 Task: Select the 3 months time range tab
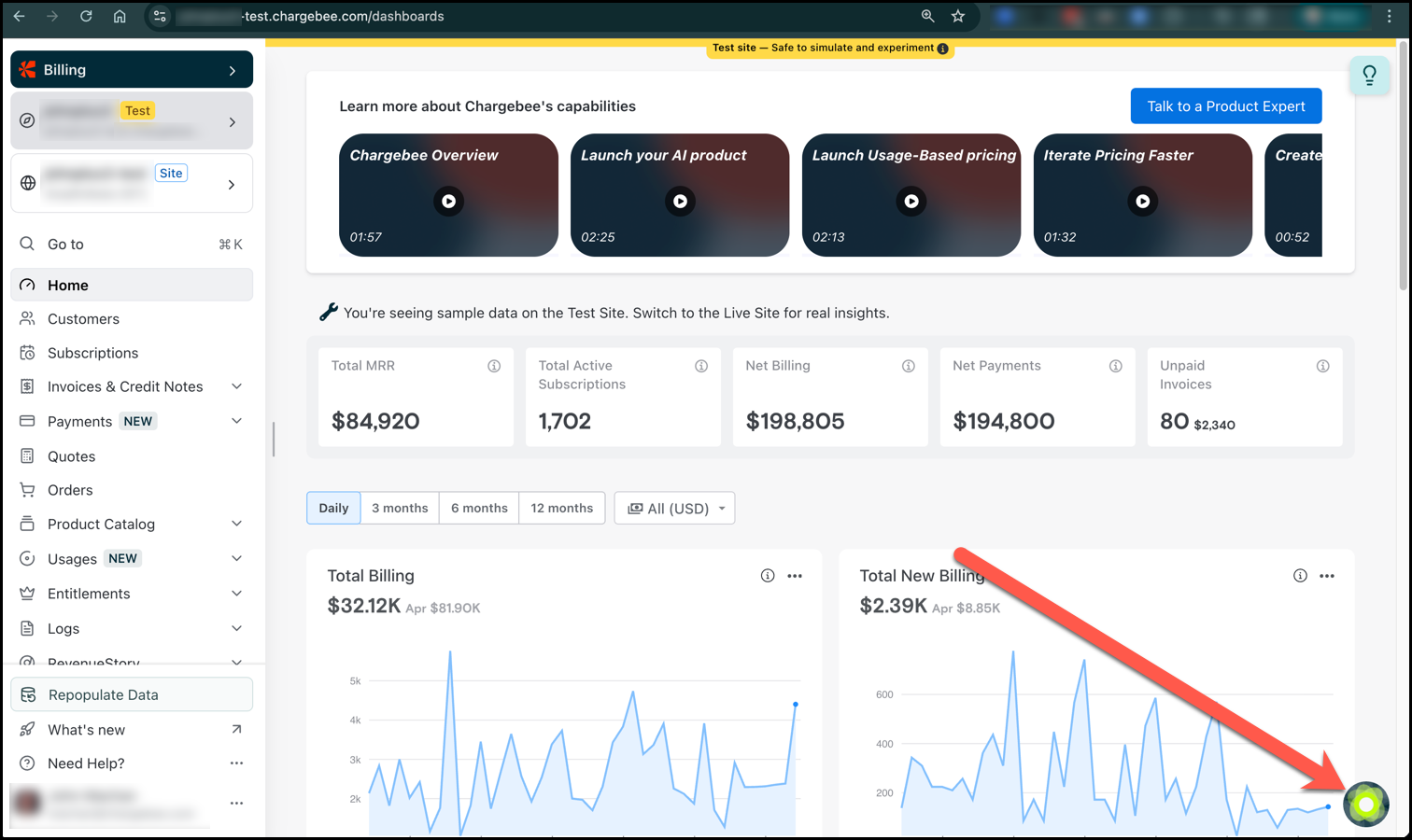pyautogui.click(x=400, y=508)
